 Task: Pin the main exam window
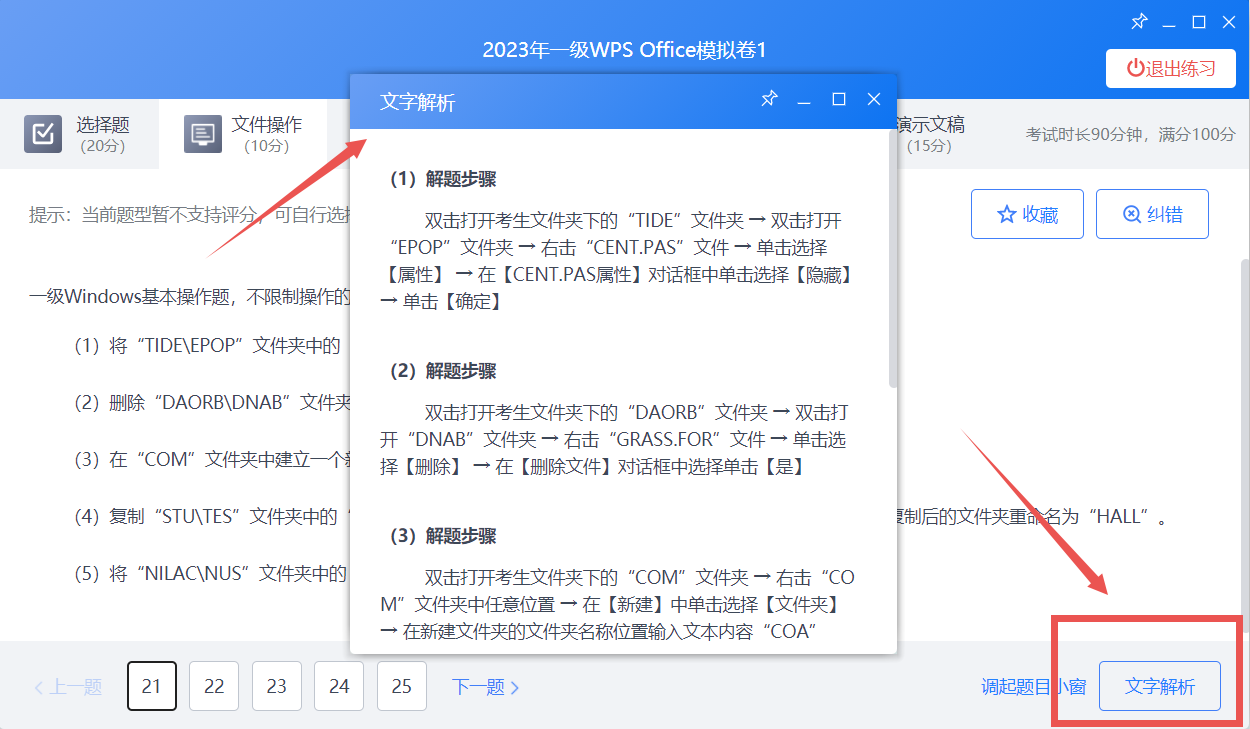[x=1139, y=22]
